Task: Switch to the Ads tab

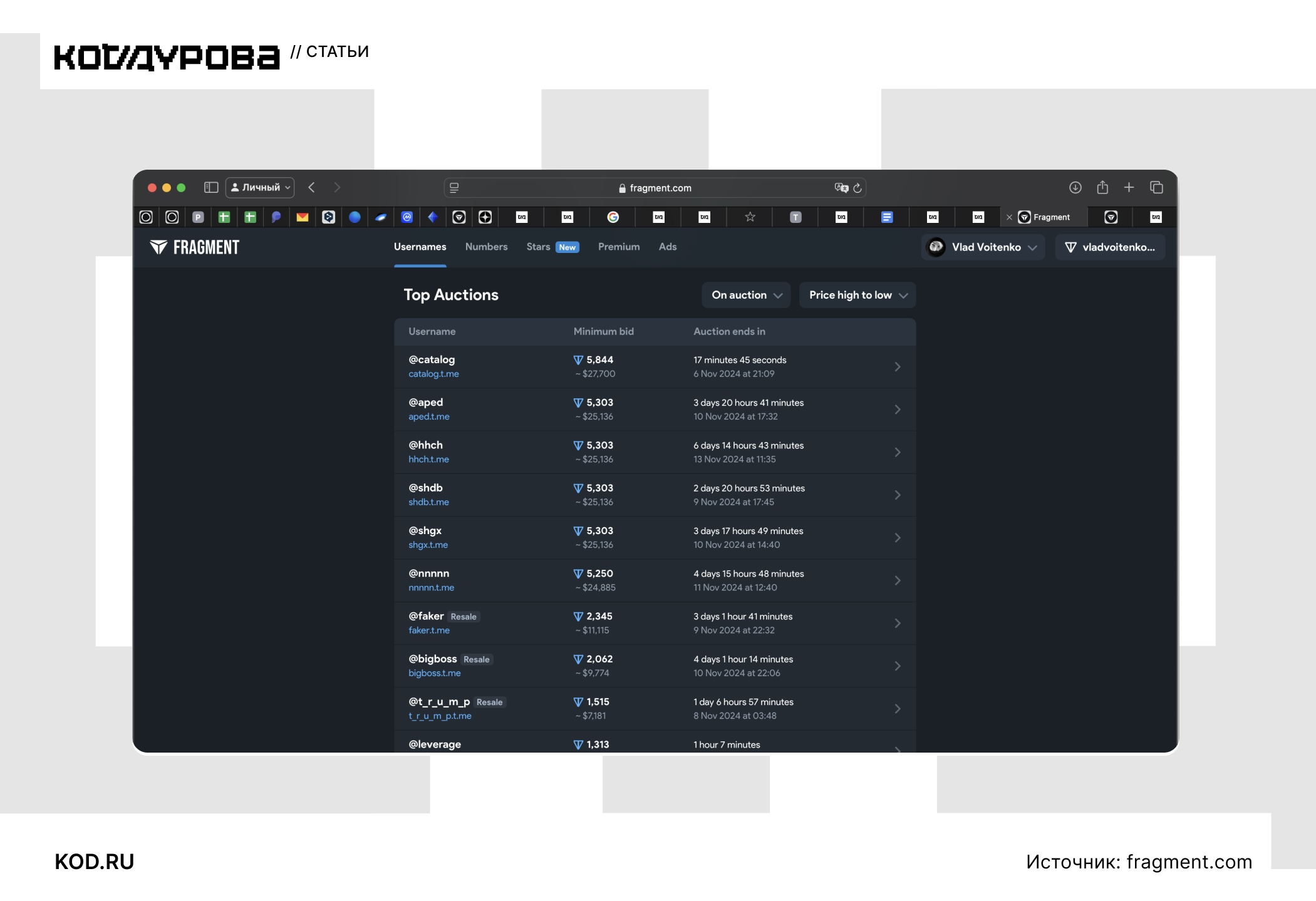Action: (x=668, y=247)
